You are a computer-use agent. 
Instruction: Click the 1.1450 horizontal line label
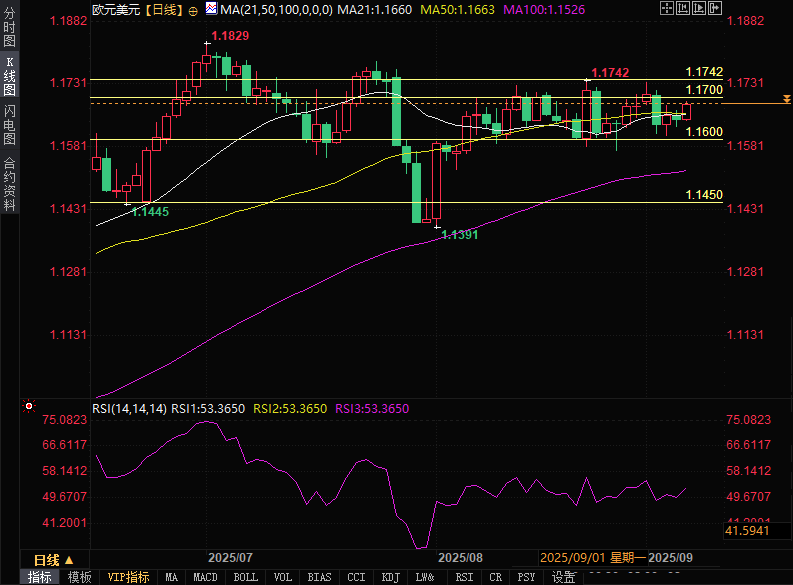click(x=704, y=195)
